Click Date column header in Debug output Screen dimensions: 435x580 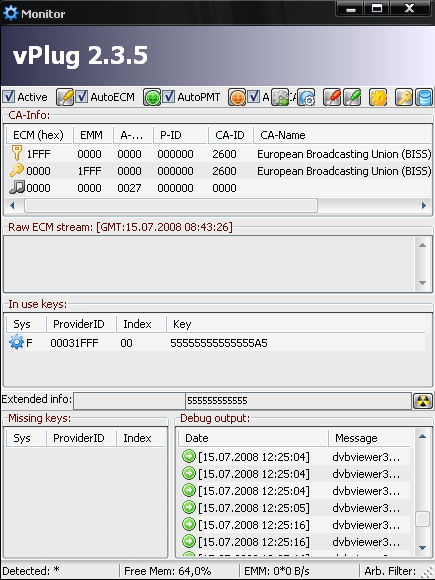click(253, 438)
